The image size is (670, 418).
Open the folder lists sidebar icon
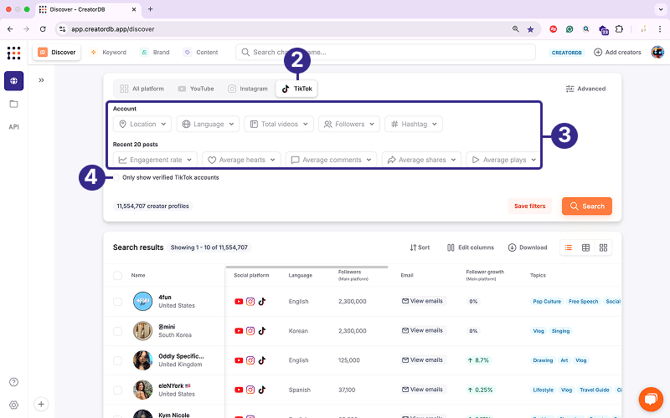point(14,104)
